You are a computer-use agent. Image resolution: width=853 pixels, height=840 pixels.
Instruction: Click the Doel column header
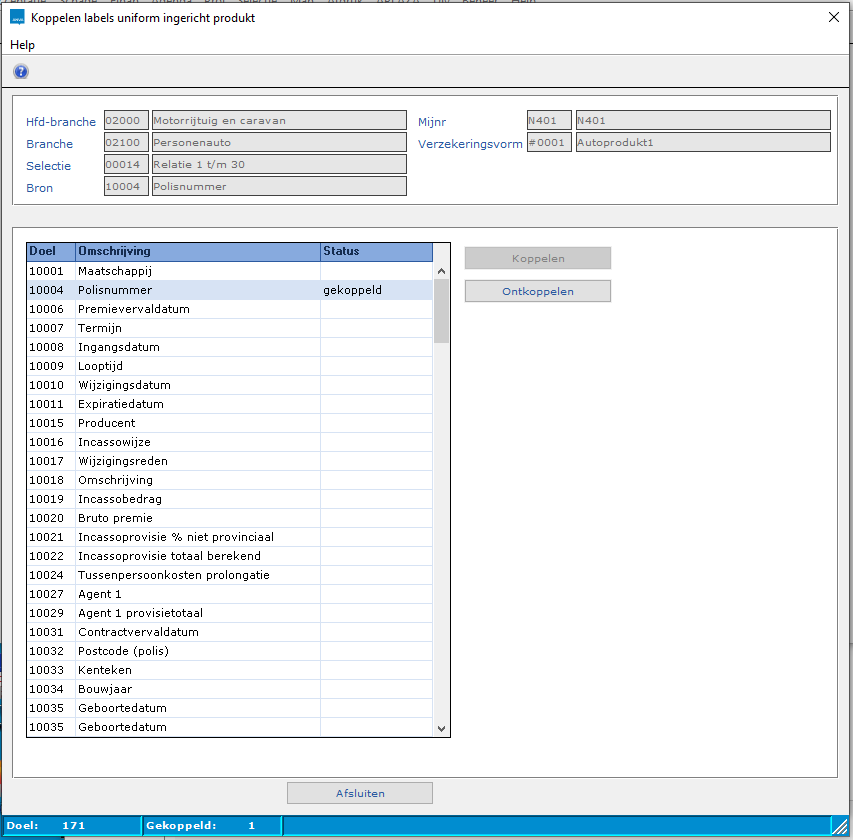pos(50,252)
